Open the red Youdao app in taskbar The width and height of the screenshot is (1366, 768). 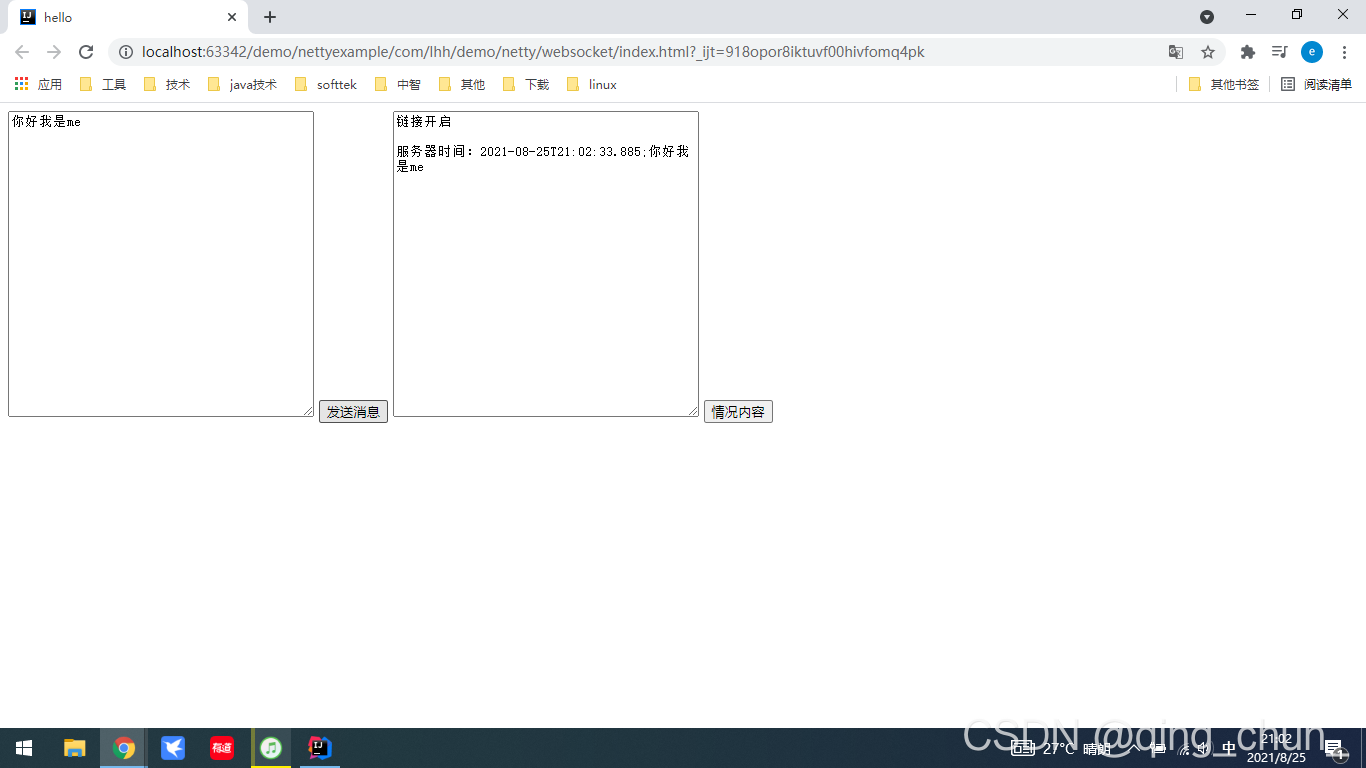point(222,748)
